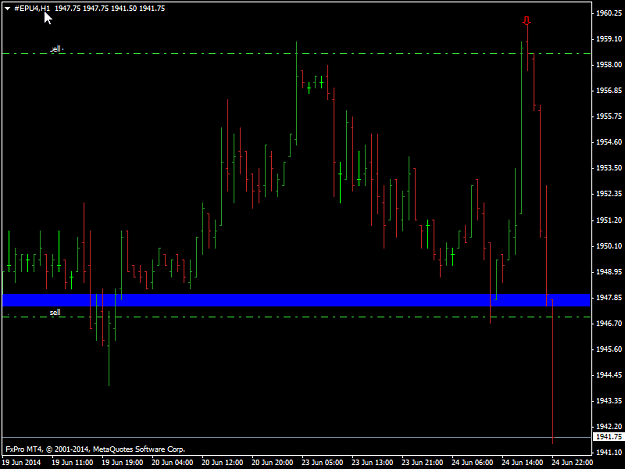Image resolution: width=625 pixels, height=469 pixels.
Task: Click the dropdown triangle beside #EPU4,H1
Action: pyautogui.click(x=7, y=8)
